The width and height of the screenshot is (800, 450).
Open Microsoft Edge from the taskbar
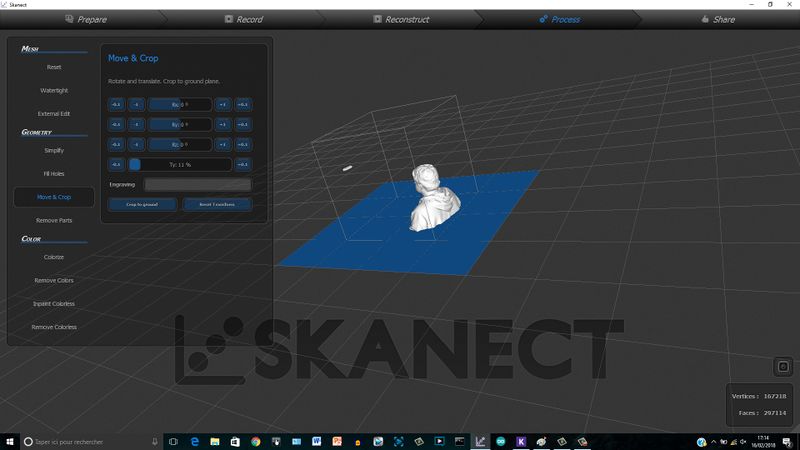194,441
